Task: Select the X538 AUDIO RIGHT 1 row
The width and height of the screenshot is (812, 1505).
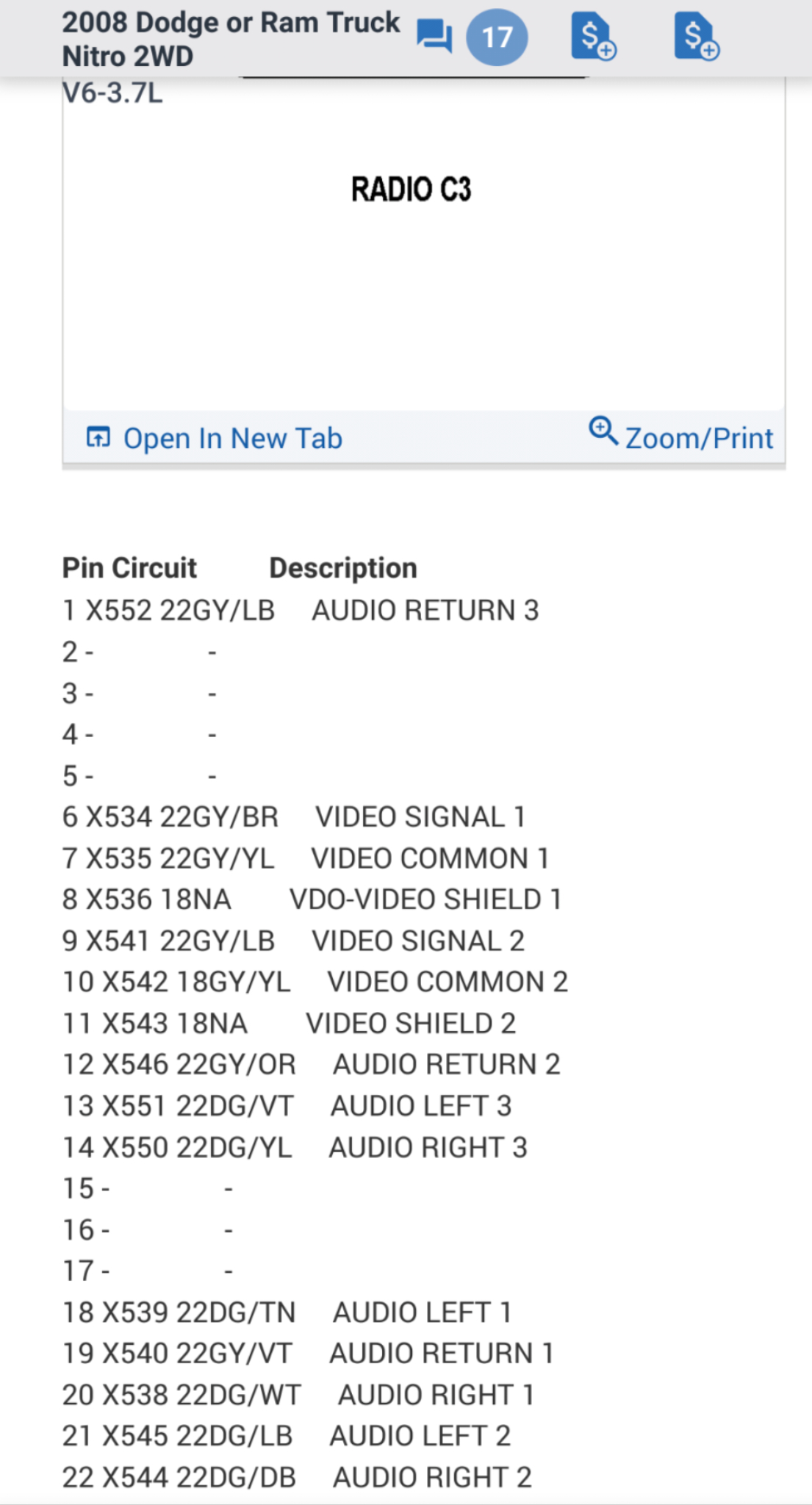Action: point(298,1395)
